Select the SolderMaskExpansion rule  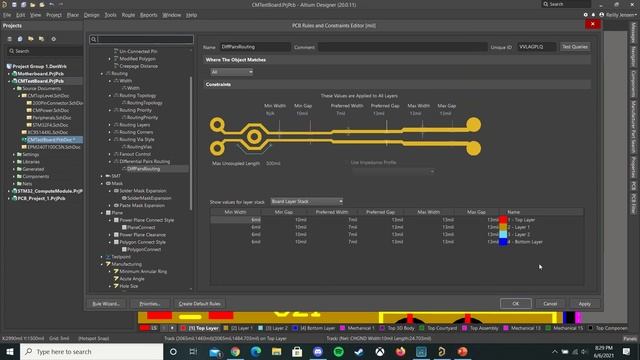[149, 198]
